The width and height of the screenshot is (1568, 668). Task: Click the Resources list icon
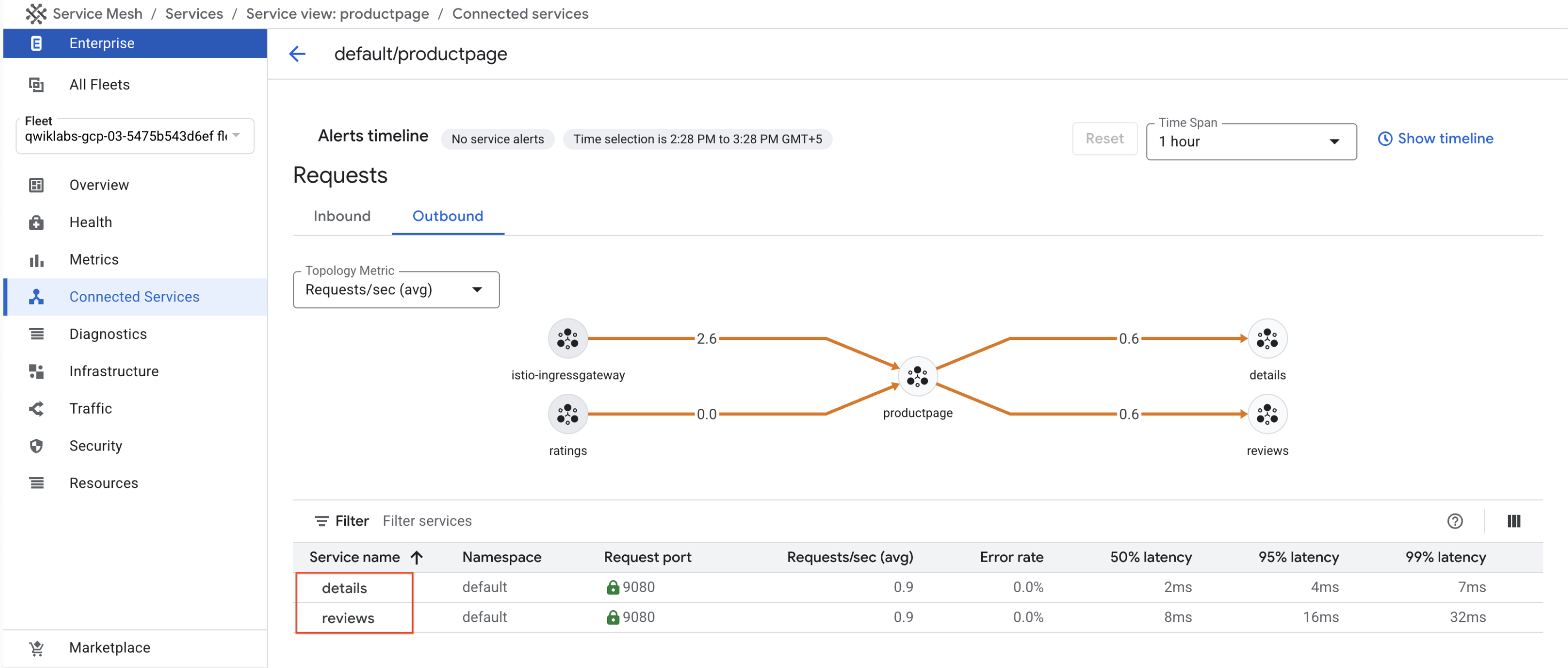[36, 483]
